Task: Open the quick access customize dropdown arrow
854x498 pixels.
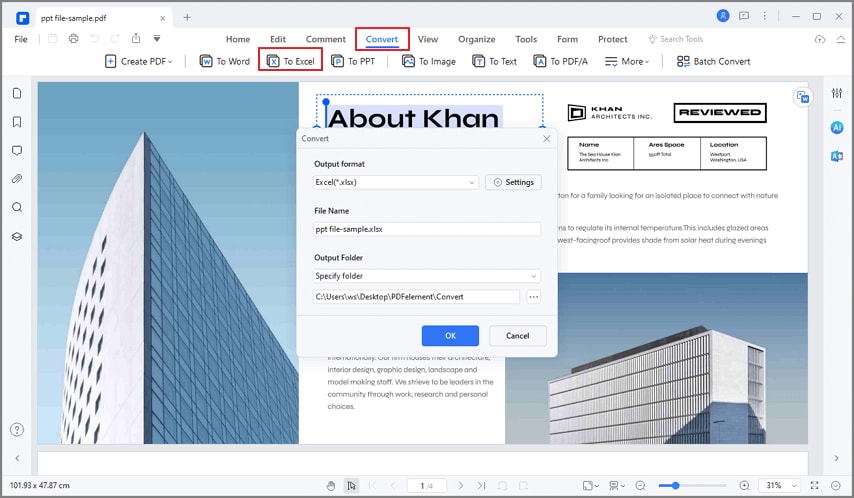Action: 157,39
